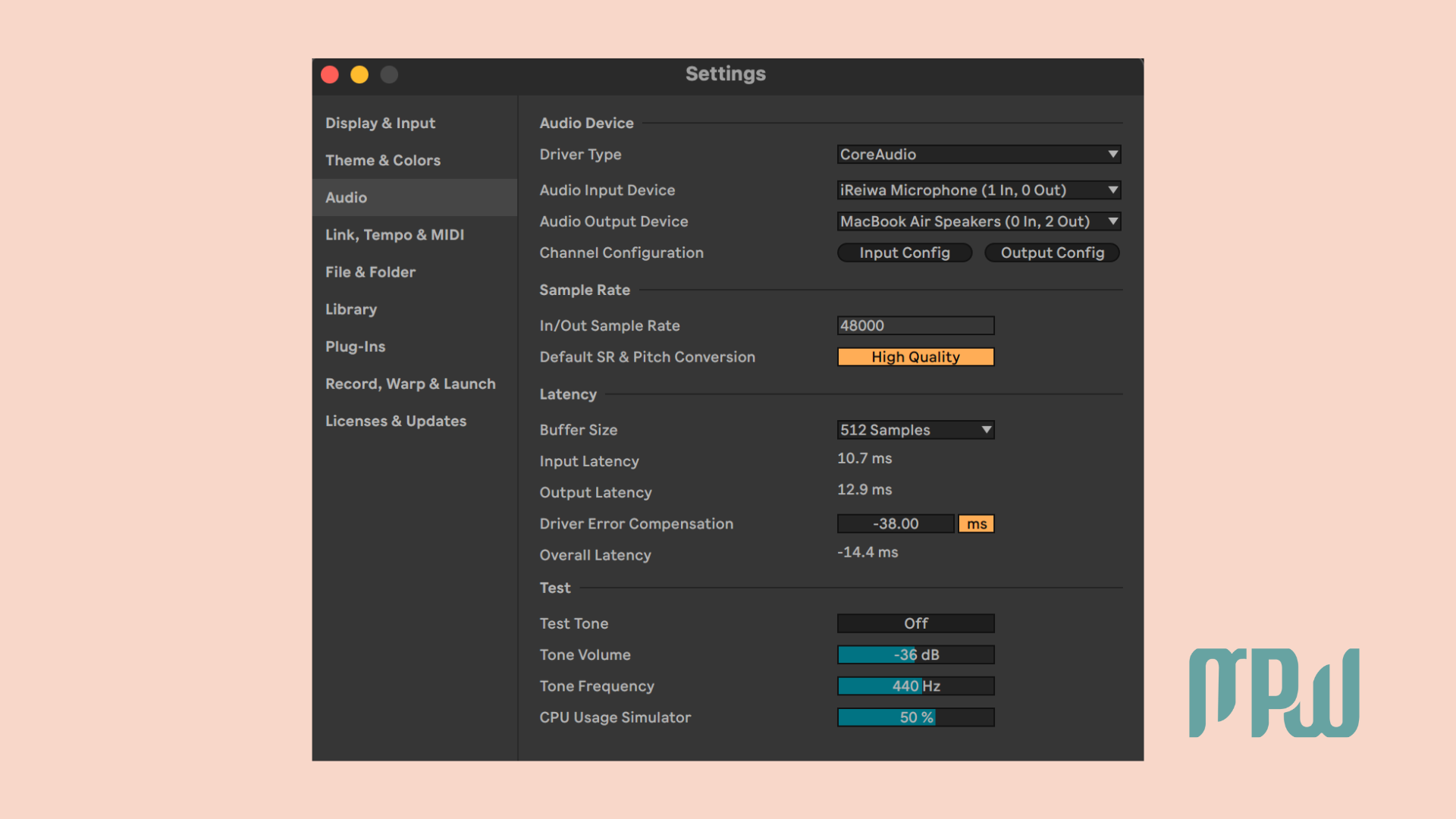Open the File & Folder settings page
Screen dimensions: 1456x819
tap(370, 271)
